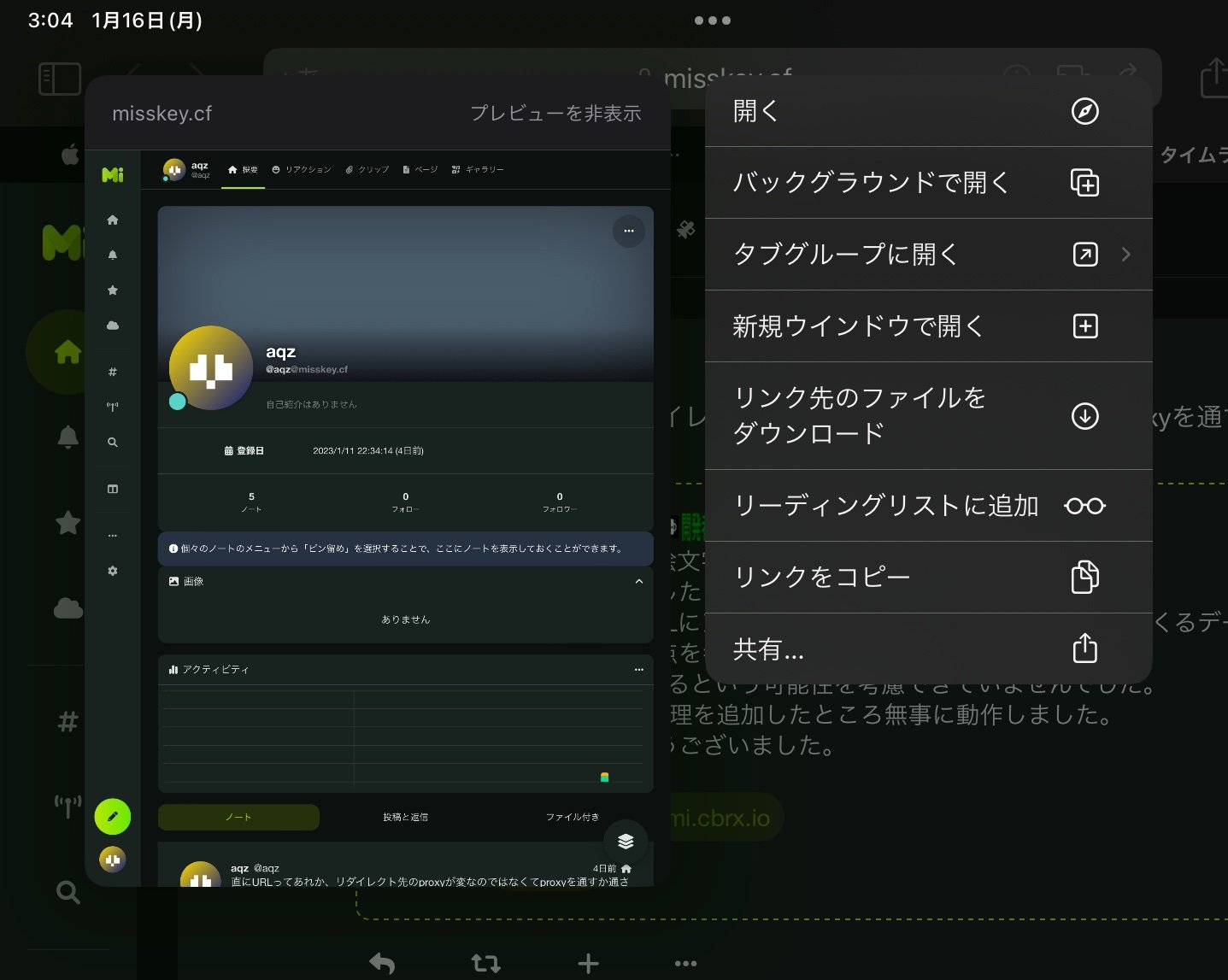Hide the preview via プレビューを非表示

pos(556,113)
